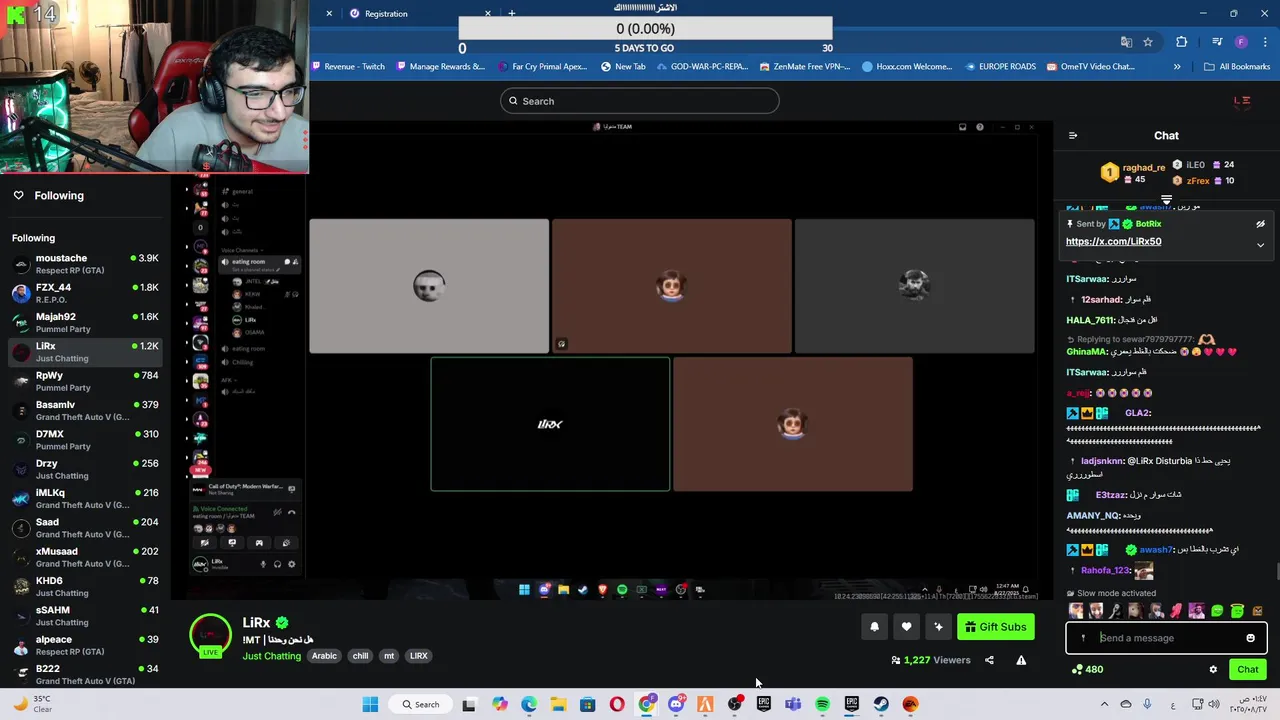Click the tray microphone icon
Screen dimensions: 1280x720
point(1147,704)
